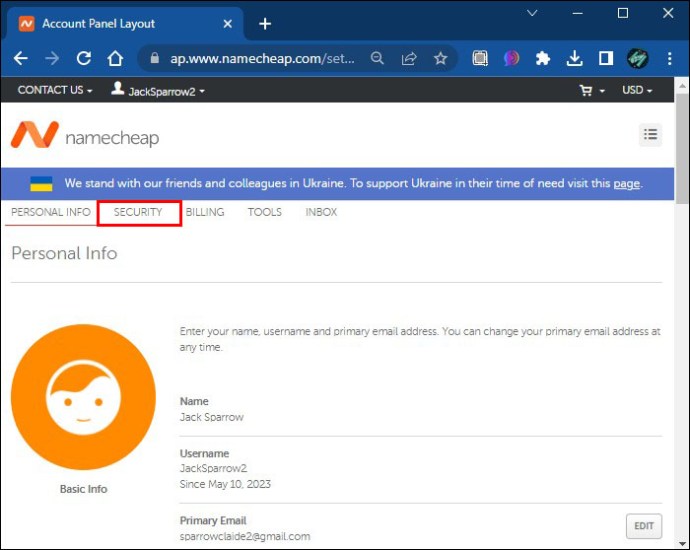Click the address bar URL field
690x550 pixels.
(x=262, y=59)
